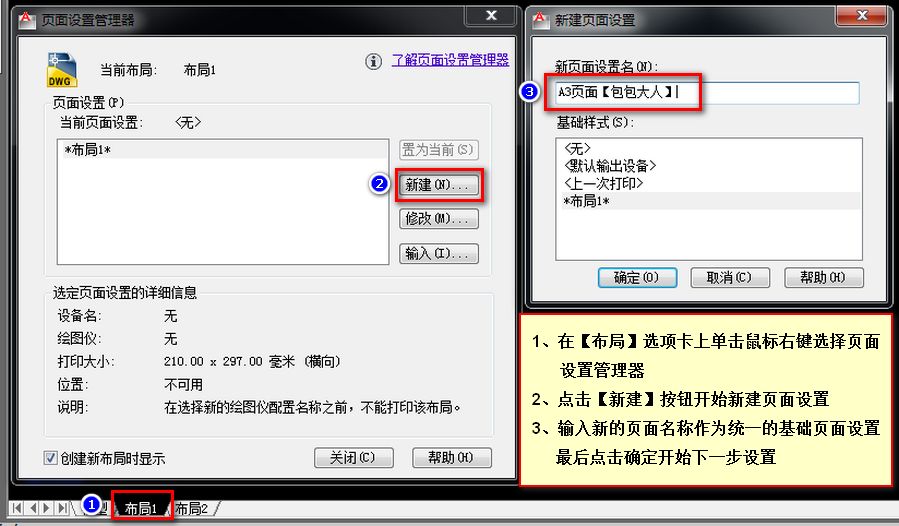899x526 pixels.
Task: Switch to the 布局1 tab
Action: coord(141,508)
